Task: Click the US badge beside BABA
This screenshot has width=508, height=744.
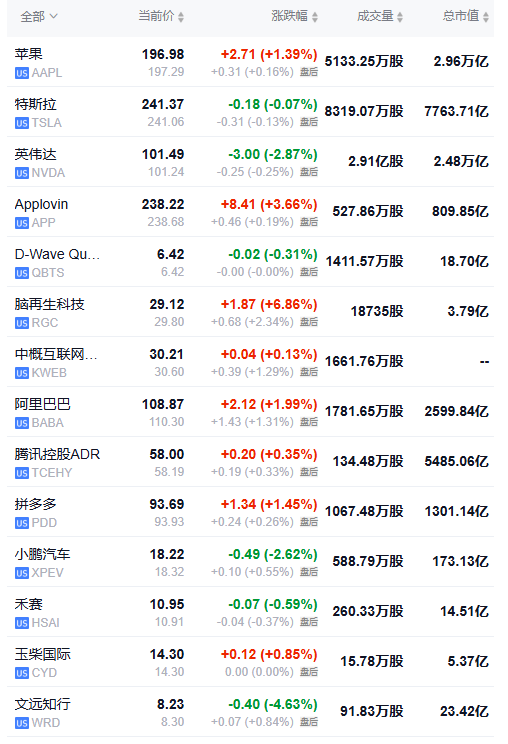Action: pyautogui.click(x=22, y=423)
